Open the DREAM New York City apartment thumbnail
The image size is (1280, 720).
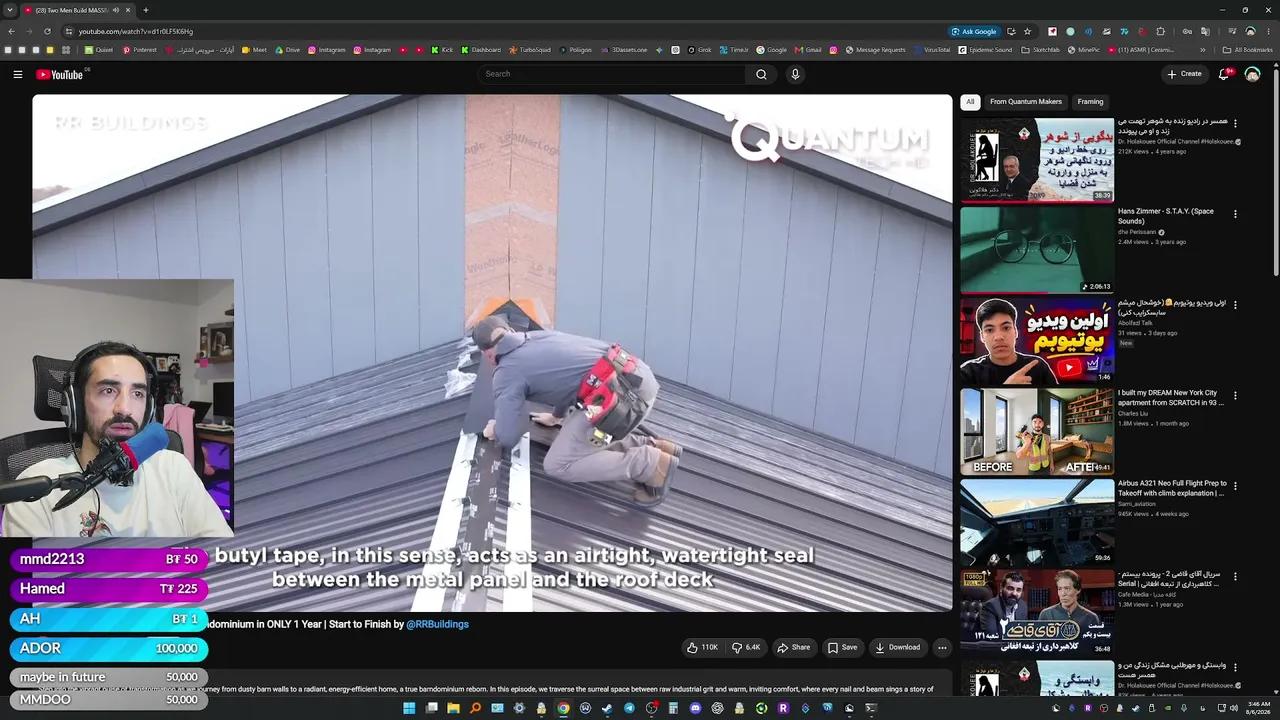click(x=1037, y=431)
